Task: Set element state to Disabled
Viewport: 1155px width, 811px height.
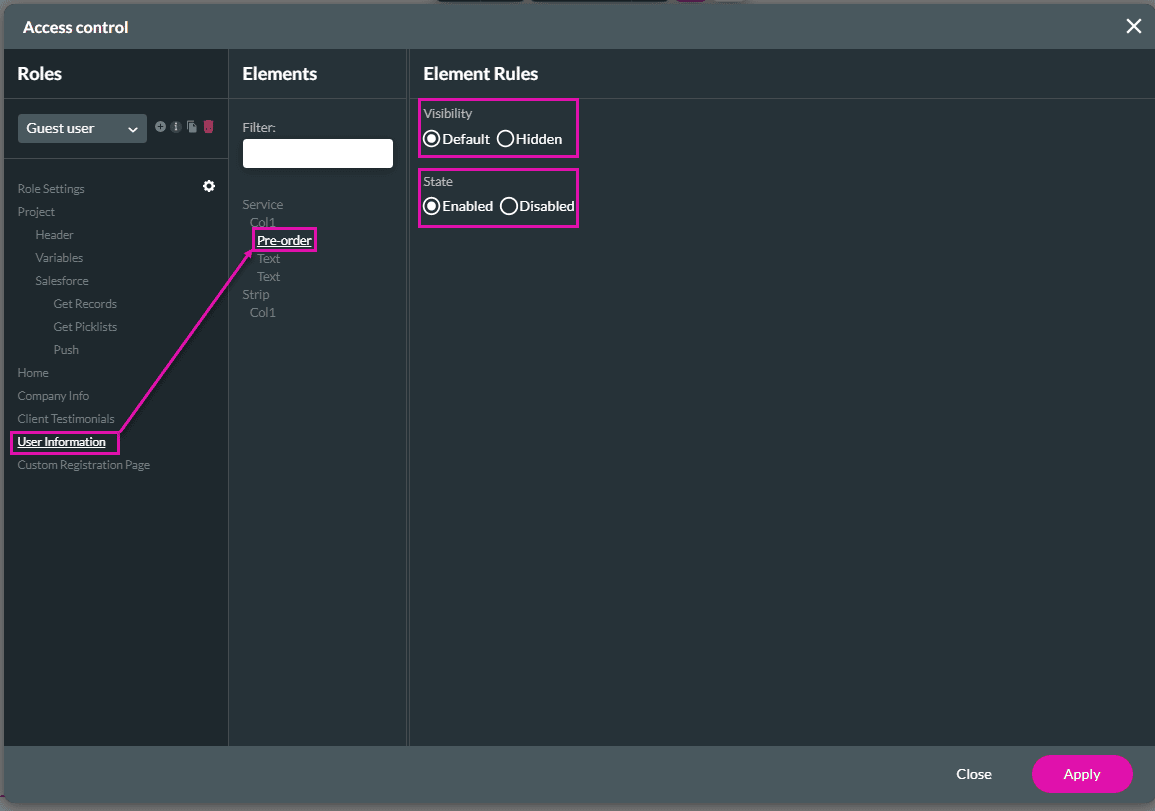Action: click(509, 206)
